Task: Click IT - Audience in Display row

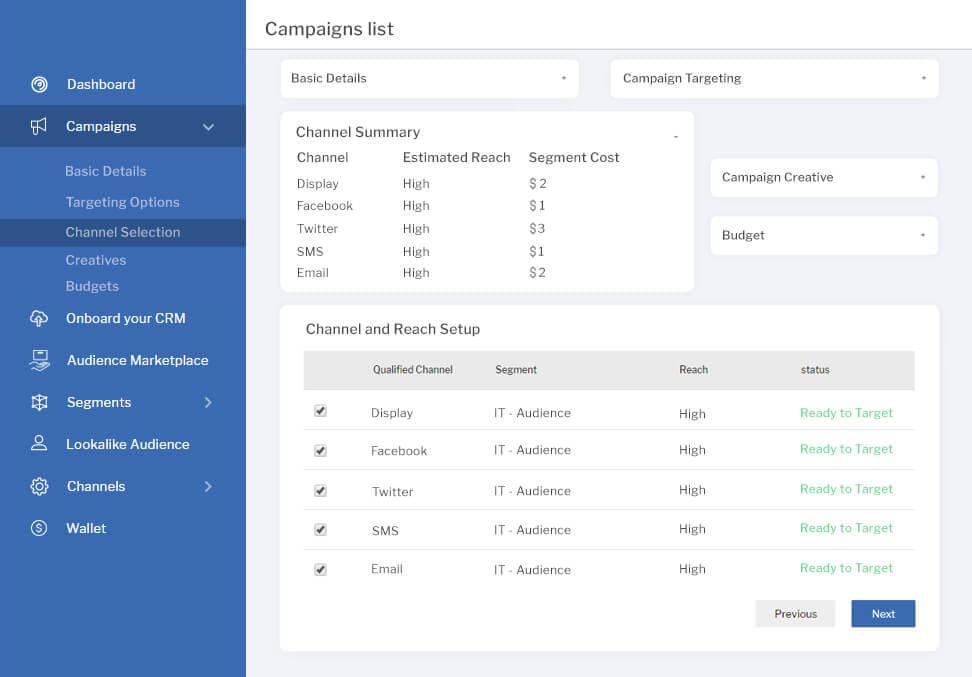Action: click(x=532, y=413)
